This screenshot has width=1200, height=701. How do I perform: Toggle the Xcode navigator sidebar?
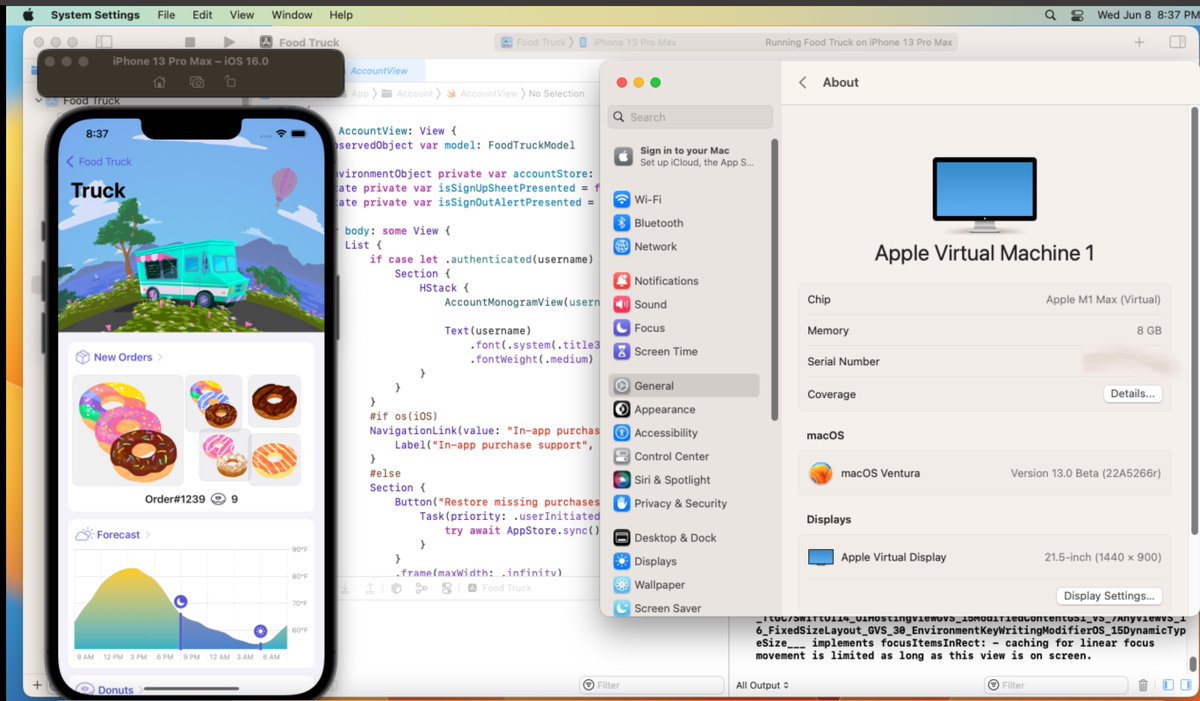104,42
